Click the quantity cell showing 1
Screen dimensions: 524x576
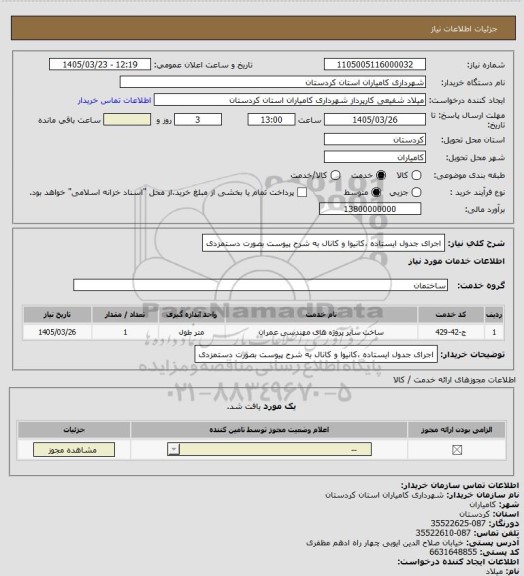click(125, 332)
